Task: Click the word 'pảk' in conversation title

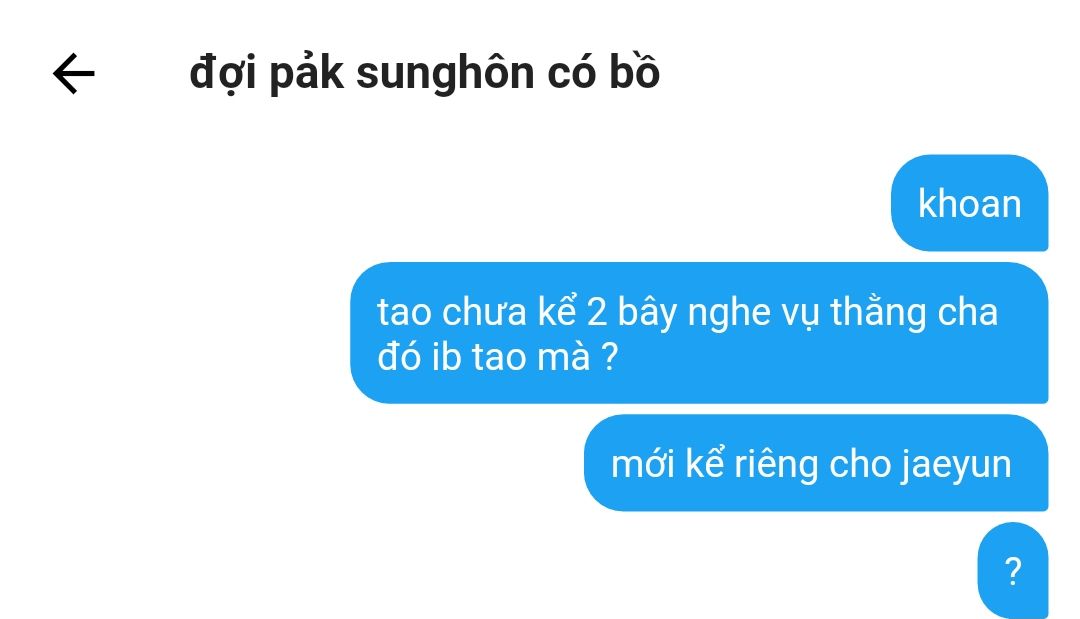Action: point(306,75)
